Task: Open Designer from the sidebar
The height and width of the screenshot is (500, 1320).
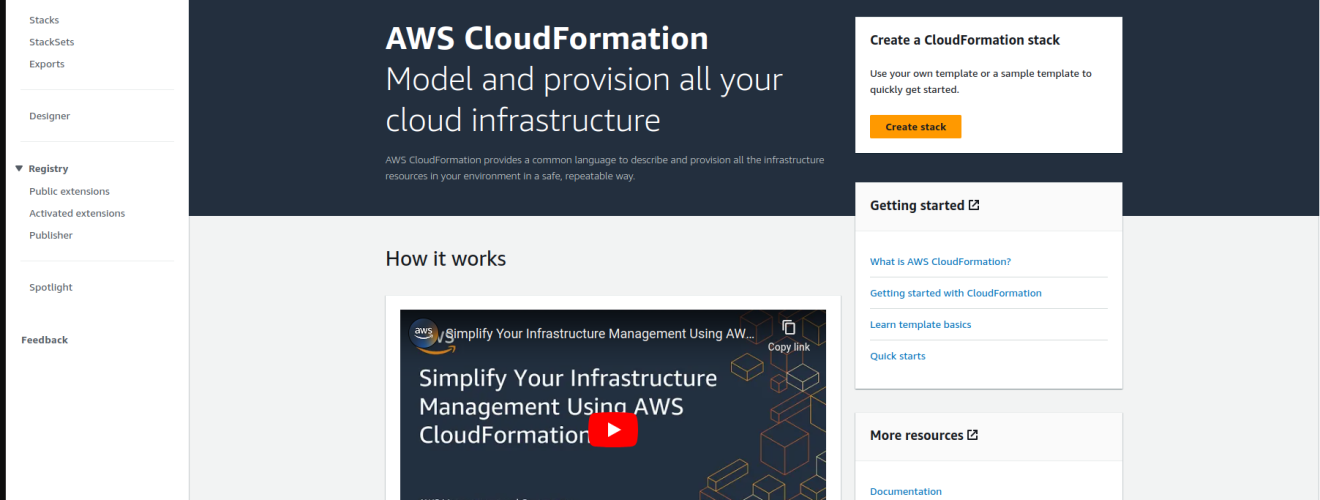Action: tap(50, 116)
